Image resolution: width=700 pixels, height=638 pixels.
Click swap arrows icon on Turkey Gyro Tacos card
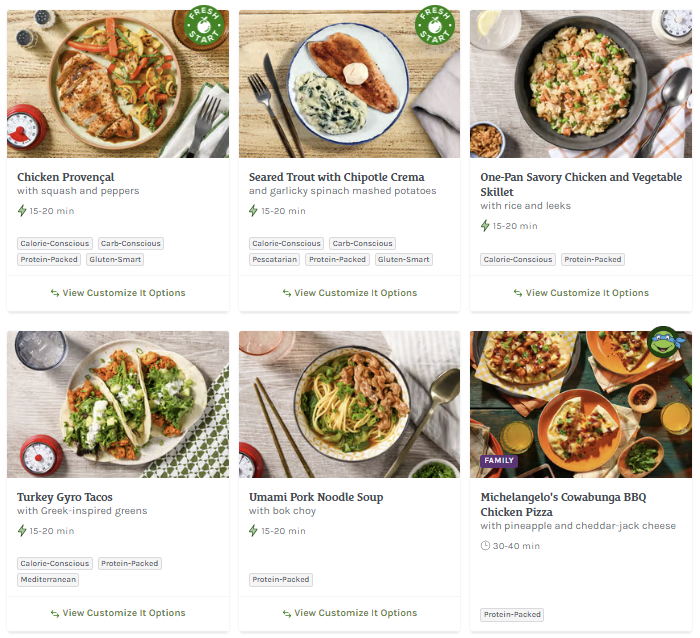(55, 613)
